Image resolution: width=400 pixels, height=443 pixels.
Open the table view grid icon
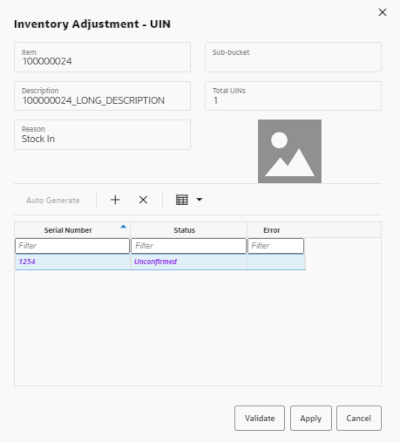point(182,200)
